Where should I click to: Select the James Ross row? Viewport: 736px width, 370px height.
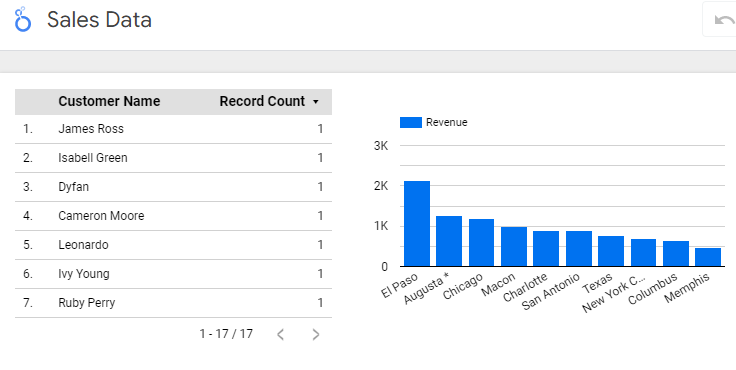point(173,129)
